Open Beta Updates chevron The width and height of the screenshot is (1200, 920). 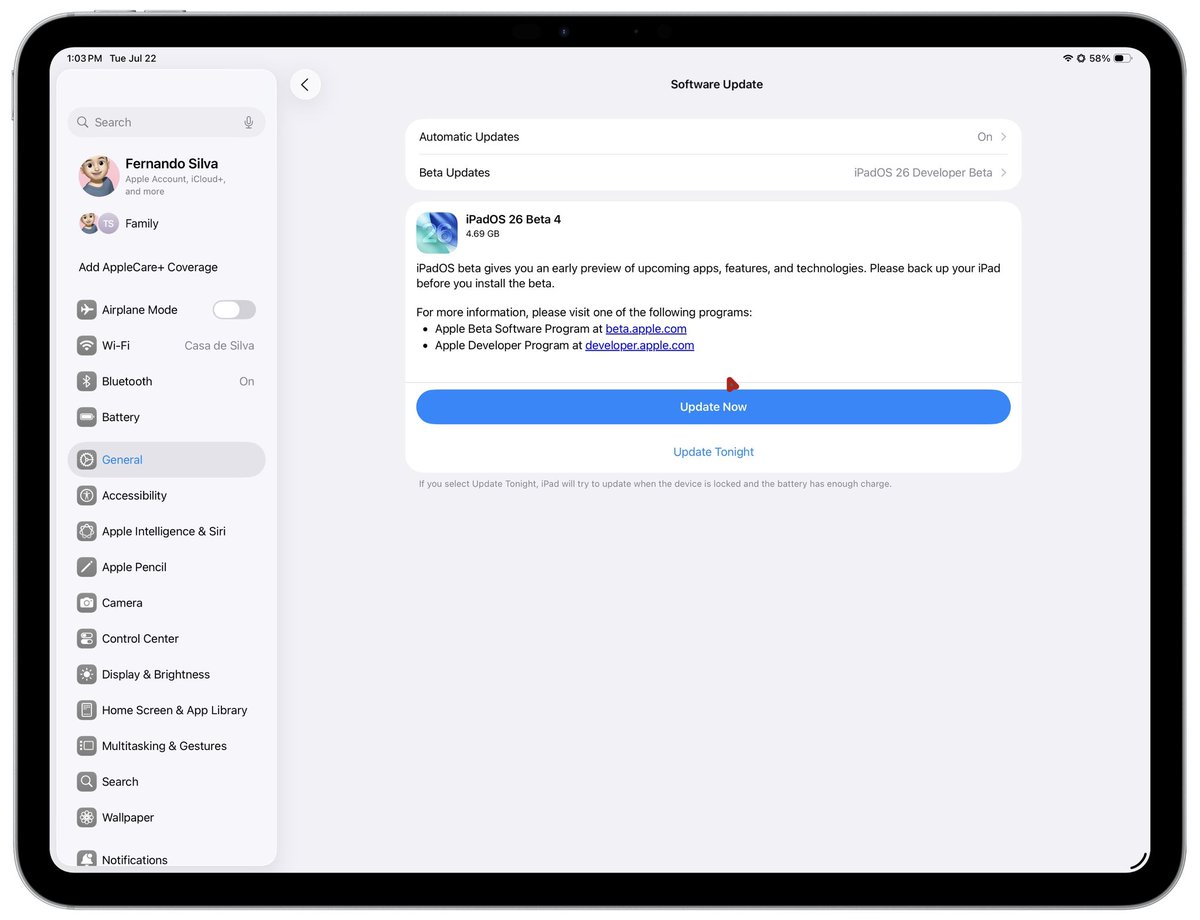point(1004,173)
